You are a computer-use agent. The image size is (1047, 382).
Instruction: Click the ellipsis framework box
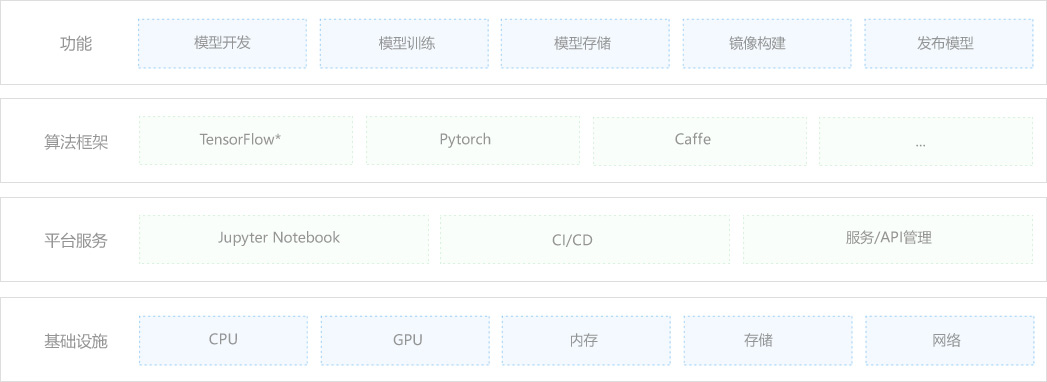point(925,141)
